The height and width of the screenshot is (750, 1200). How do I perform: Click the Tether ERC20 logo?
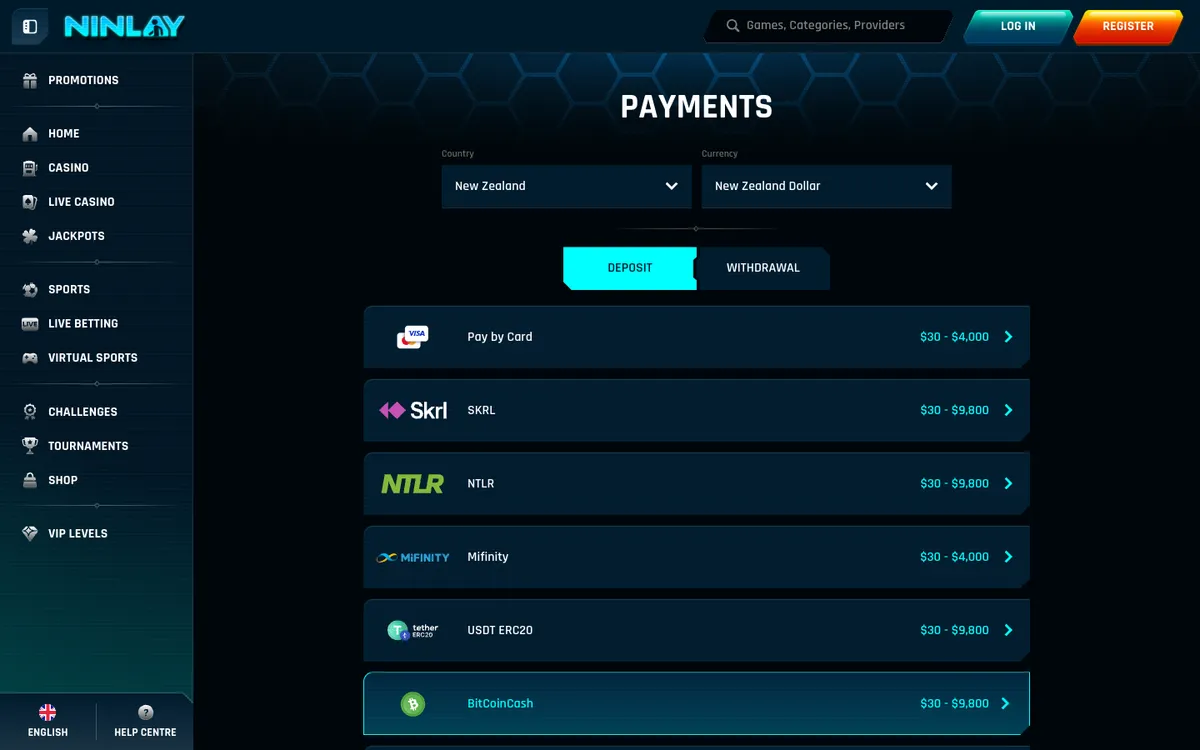[413, 630]
